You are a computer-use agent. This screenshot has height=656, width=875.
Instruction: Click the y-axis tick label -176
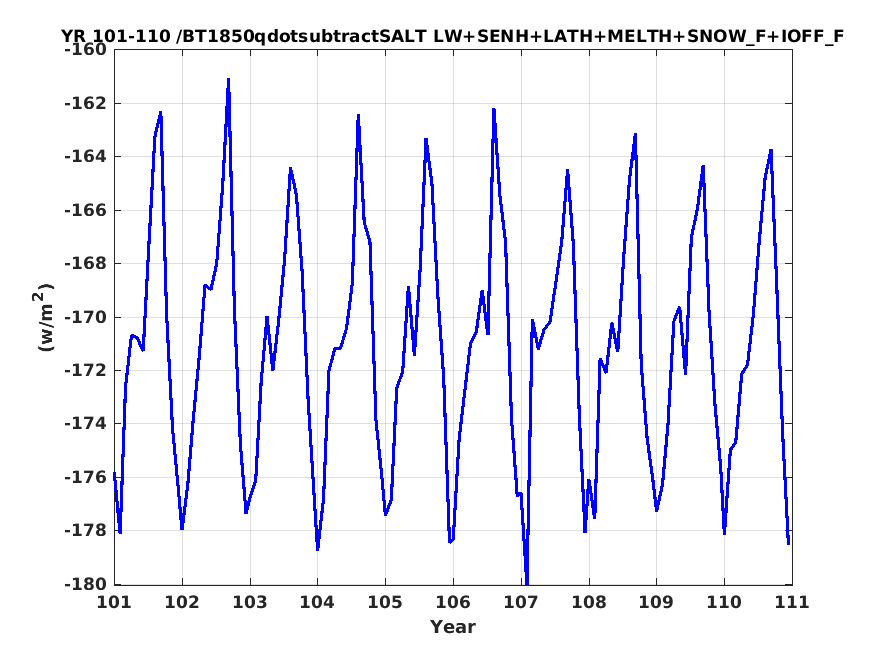point(85,477)
